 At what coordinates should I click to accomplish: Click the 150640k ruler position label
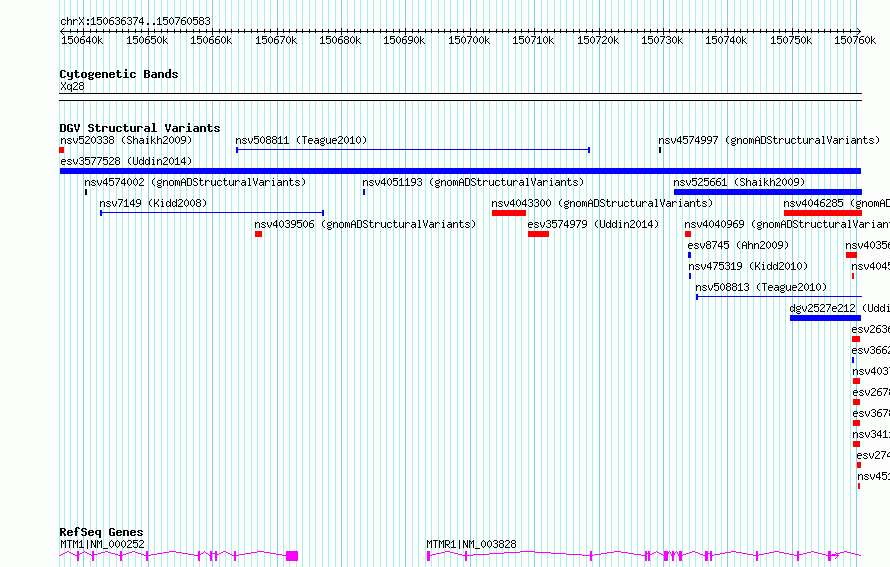pos(82,40)
